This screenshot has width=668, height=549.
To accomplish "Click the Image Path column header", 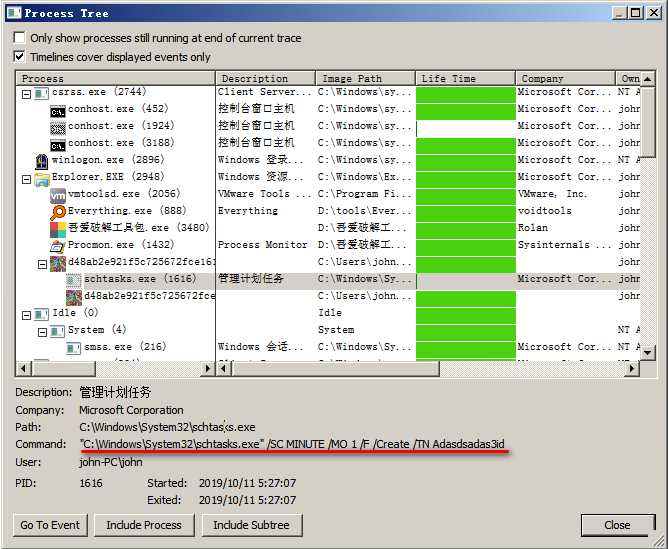I will (366, 78).
